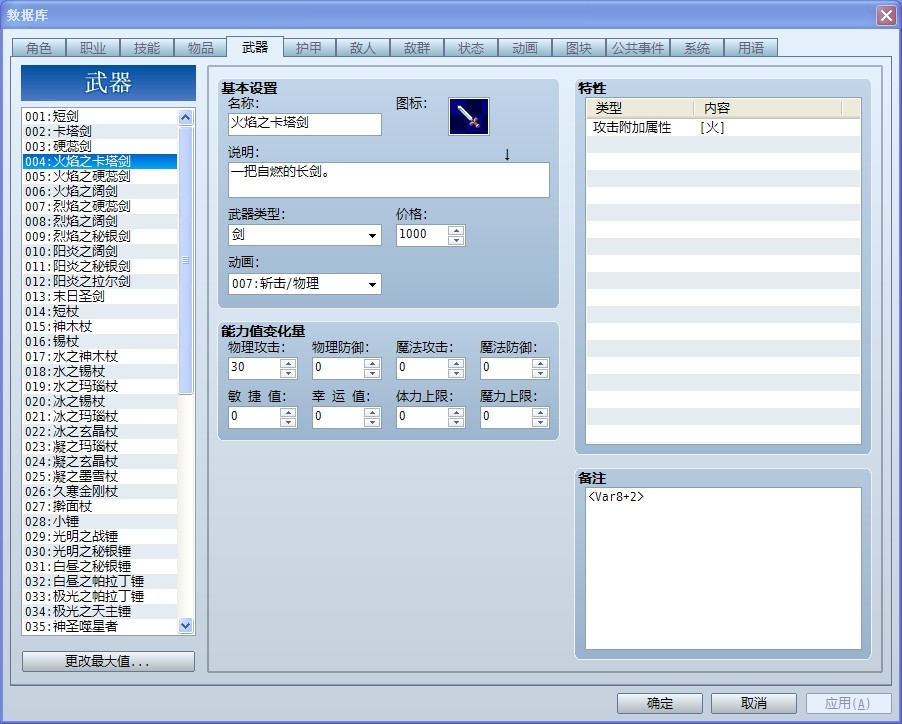902x724 pixels.
Task: Click weapon list scroll up arrow
Action: pyautogui.click(x=185, y=118)
